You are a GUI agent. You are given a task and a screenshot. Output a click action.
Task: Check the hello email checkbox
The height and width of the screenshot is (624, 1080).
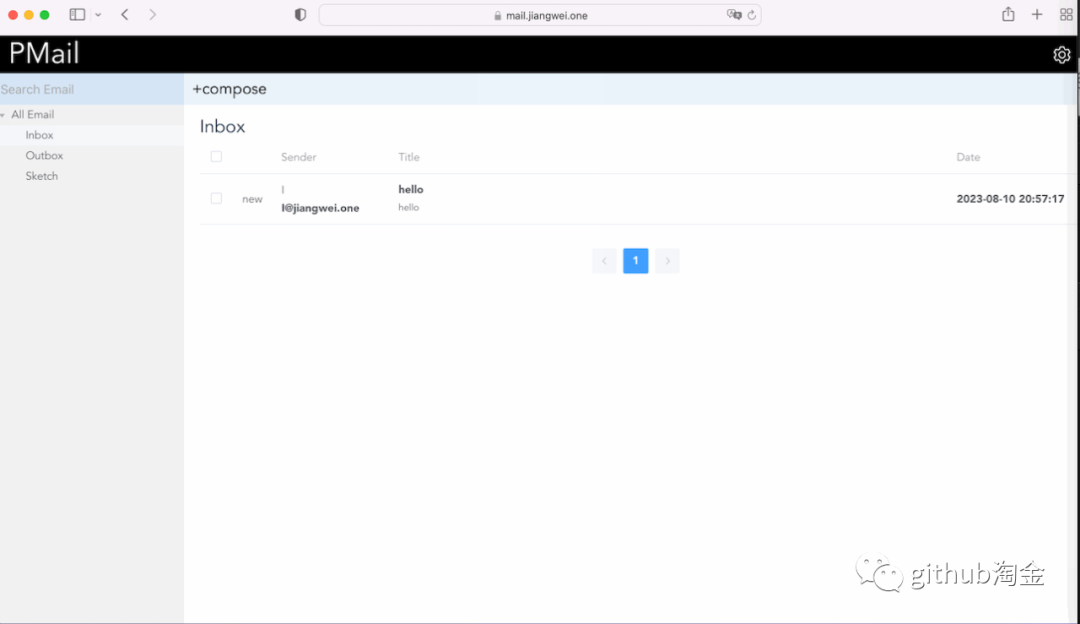coord(216,199)
